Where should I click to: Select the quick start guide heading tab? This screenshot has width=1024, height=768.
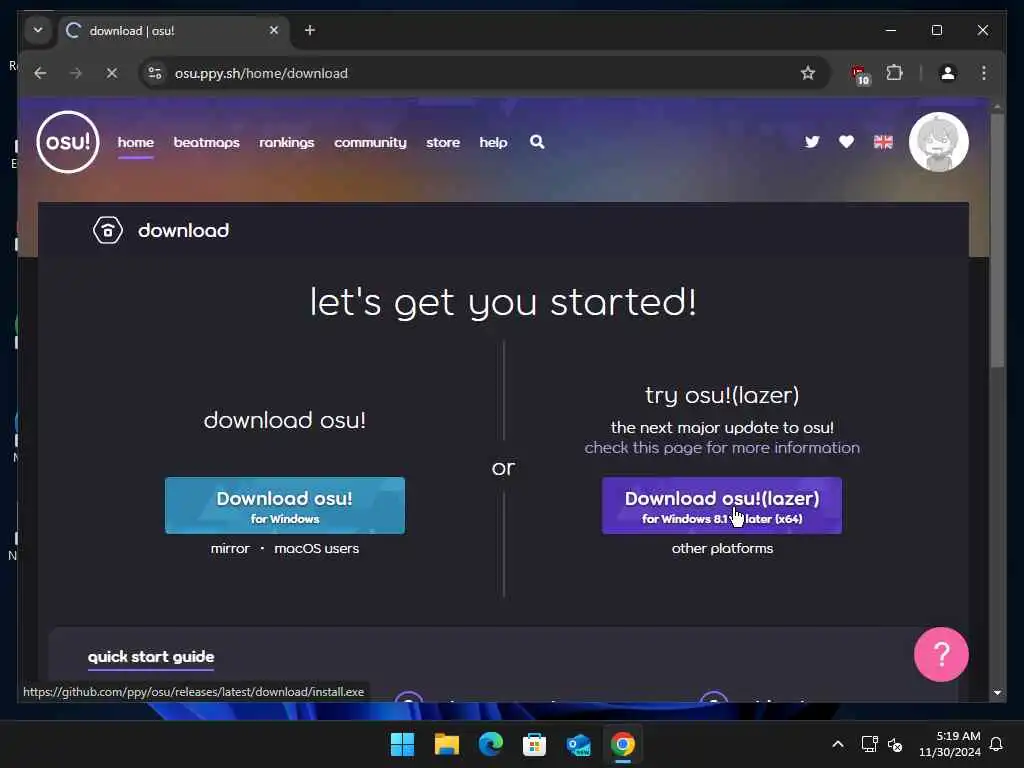coord(151,657)
